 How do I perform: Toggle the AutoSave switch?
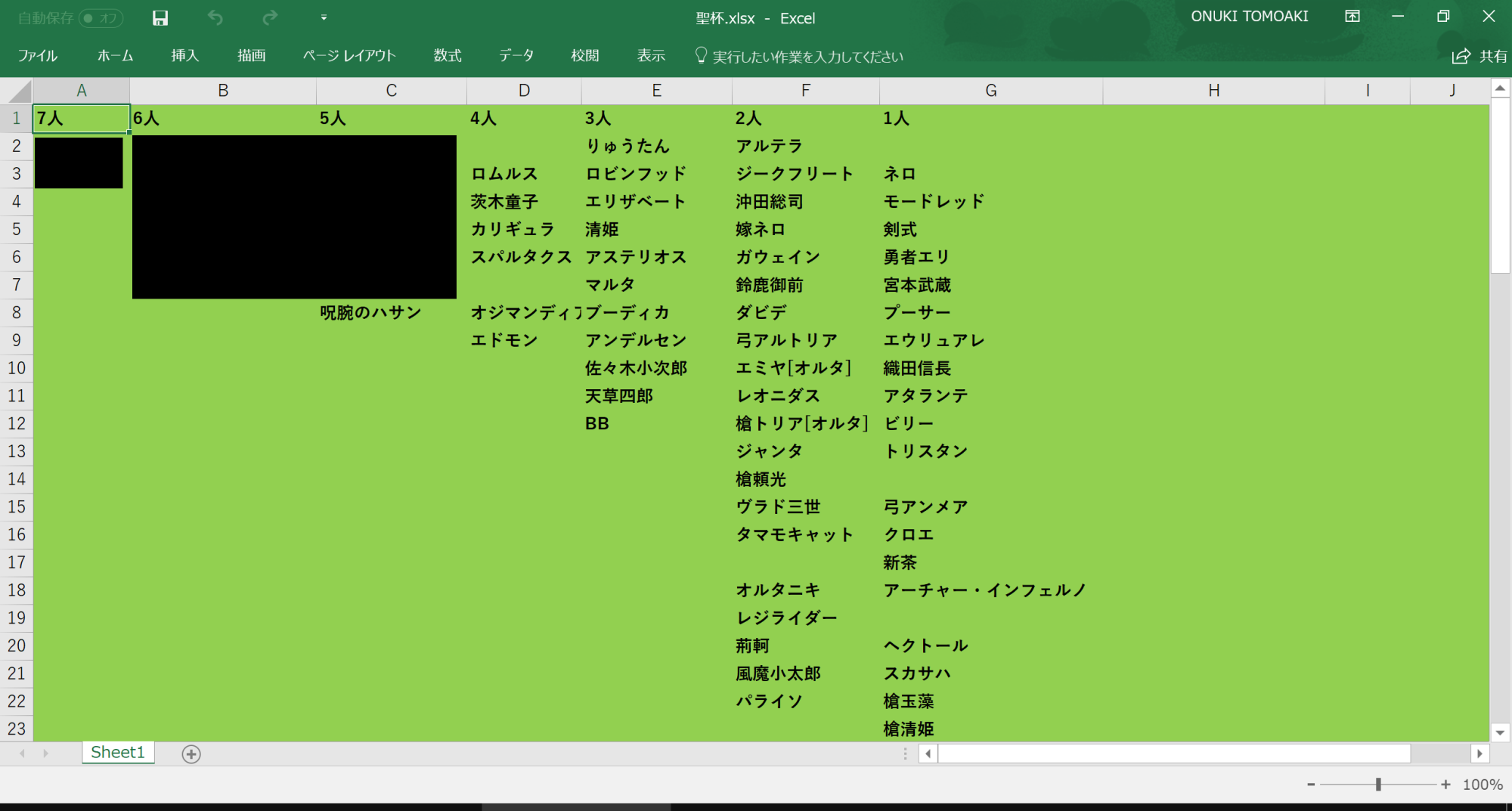101,18
